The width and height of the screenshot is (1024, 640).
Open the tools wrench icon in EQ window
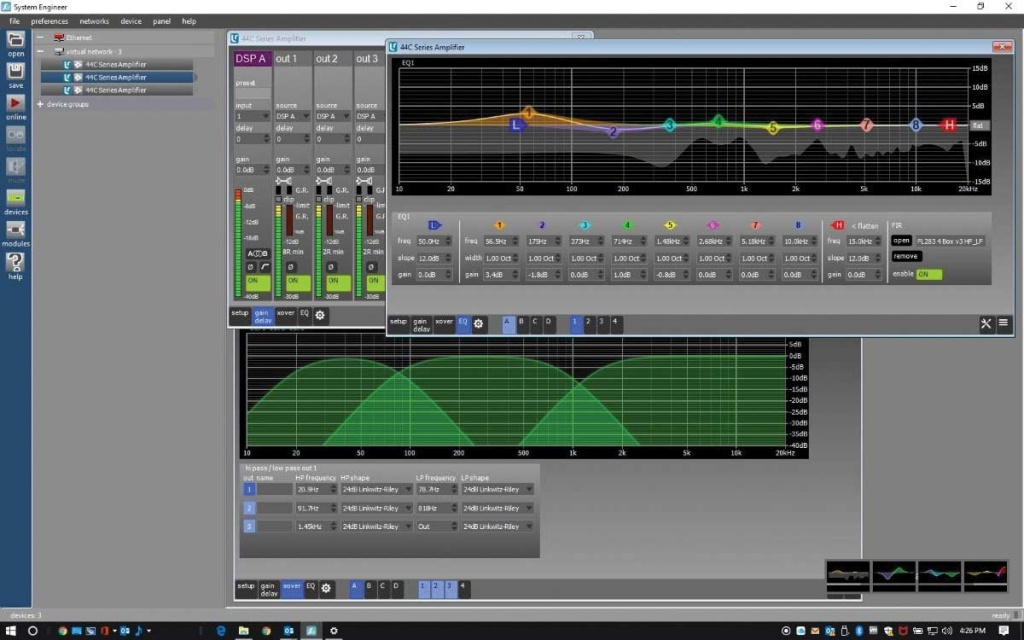pyautogui.click(x=986, y=323)
